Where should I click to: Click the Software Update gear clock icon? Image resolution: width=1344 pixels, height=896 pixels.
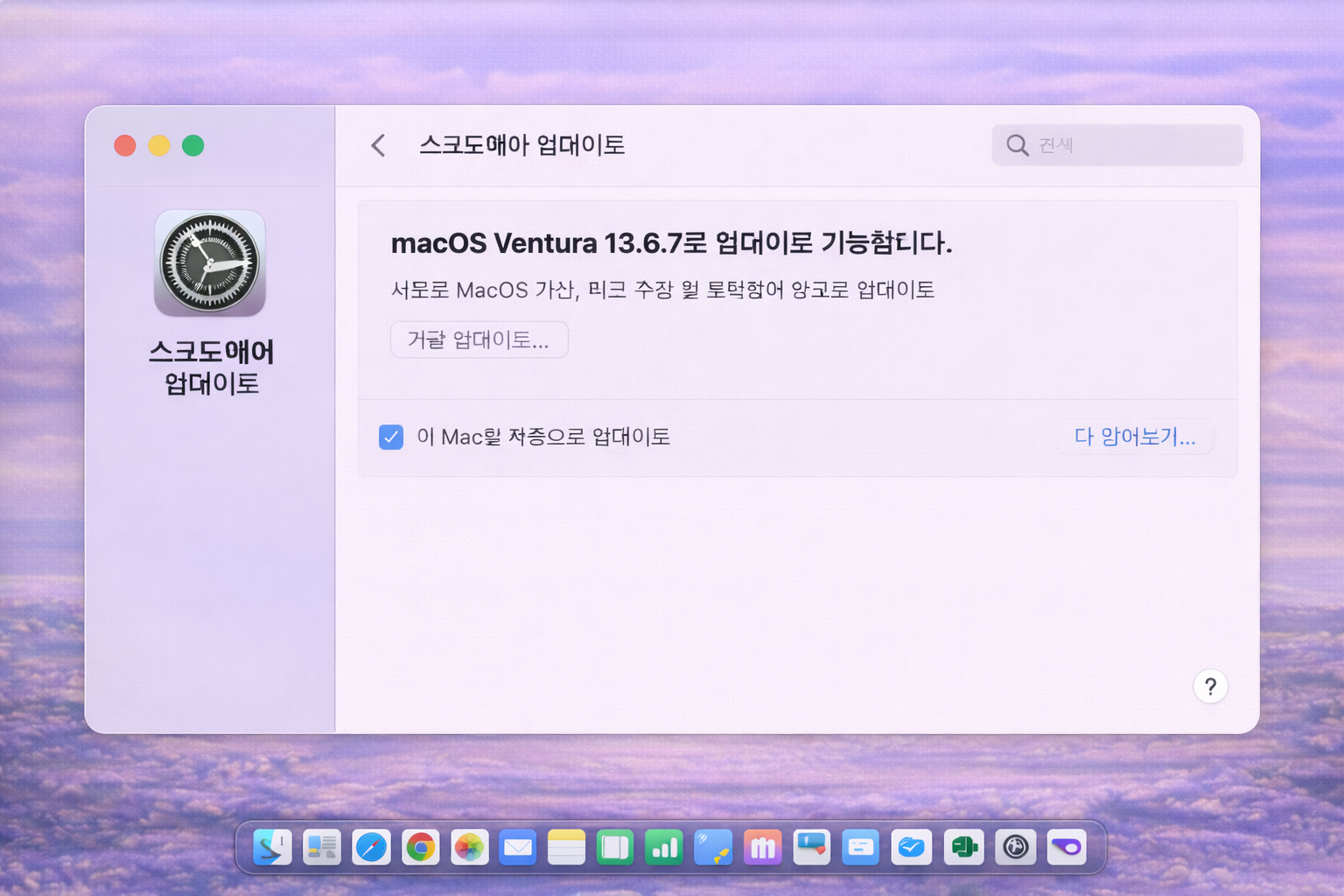tap(210, 262)
